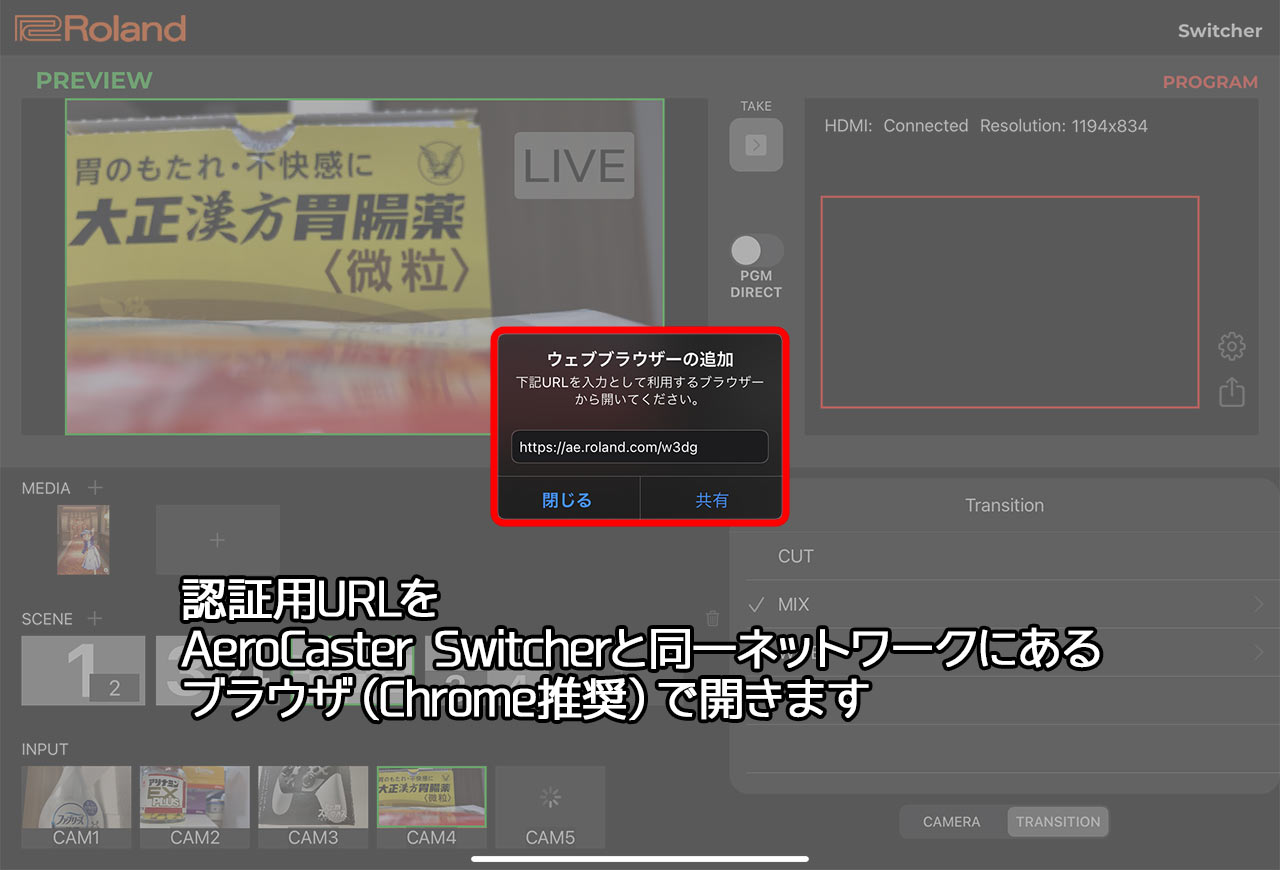Viewport: 1280px width, 870px height.
Task: Select the CAM3 input
Action: pyautogui.click(x=313, y=807)
